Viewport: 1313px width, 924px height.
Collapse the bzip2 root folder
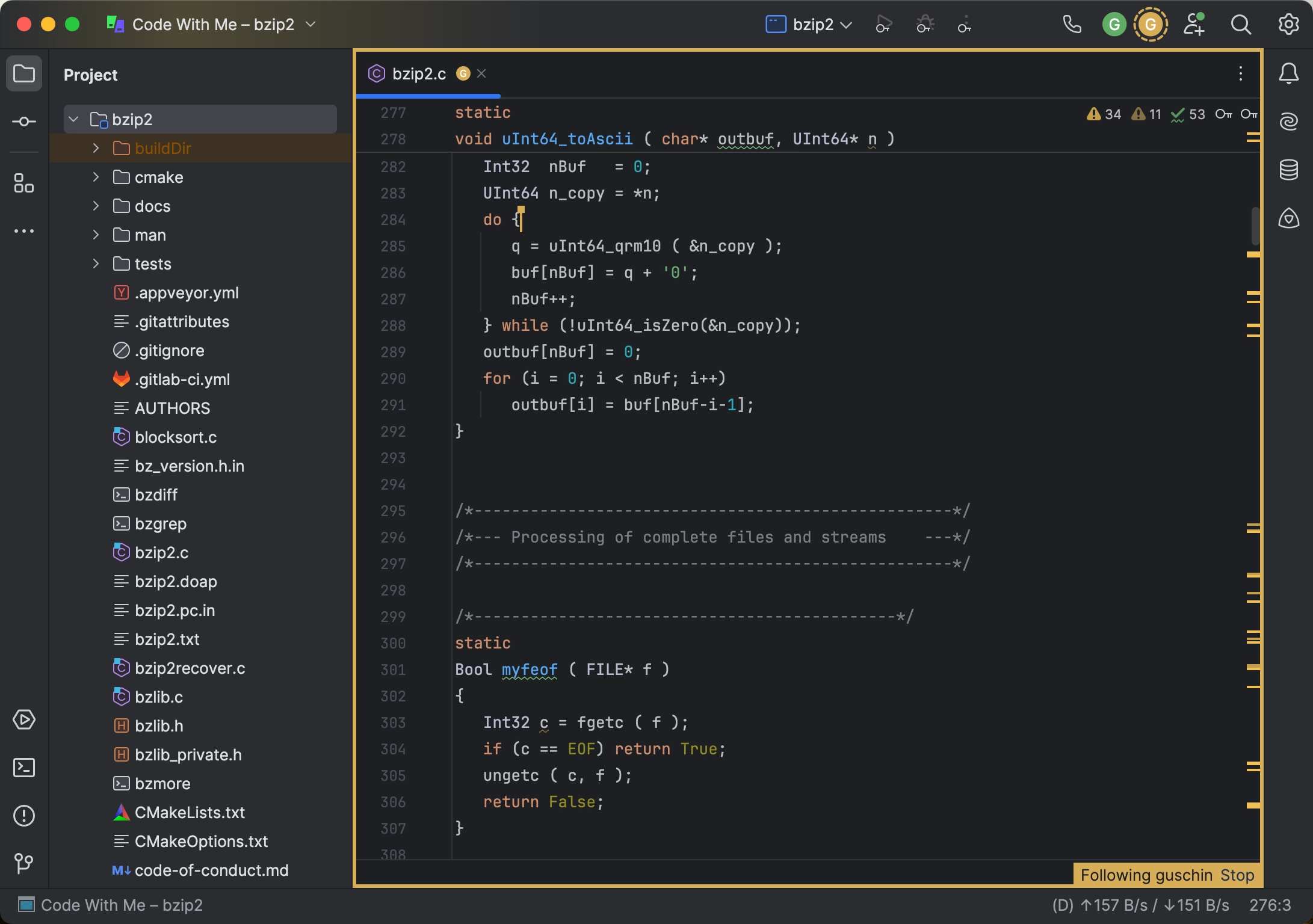[x=73, y=119]
